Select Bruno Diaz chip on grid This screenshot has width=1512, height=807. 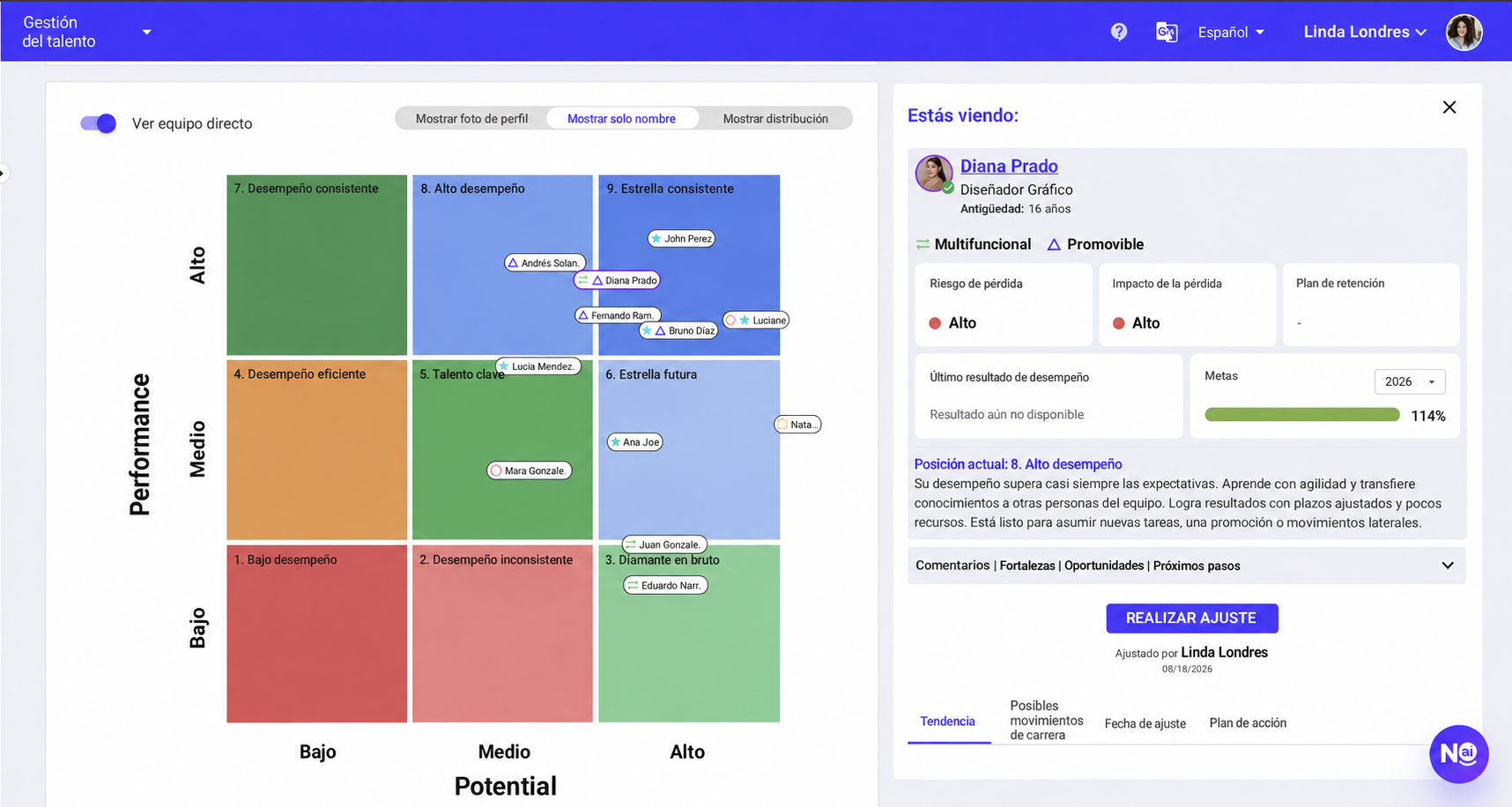tap(679, 331)
